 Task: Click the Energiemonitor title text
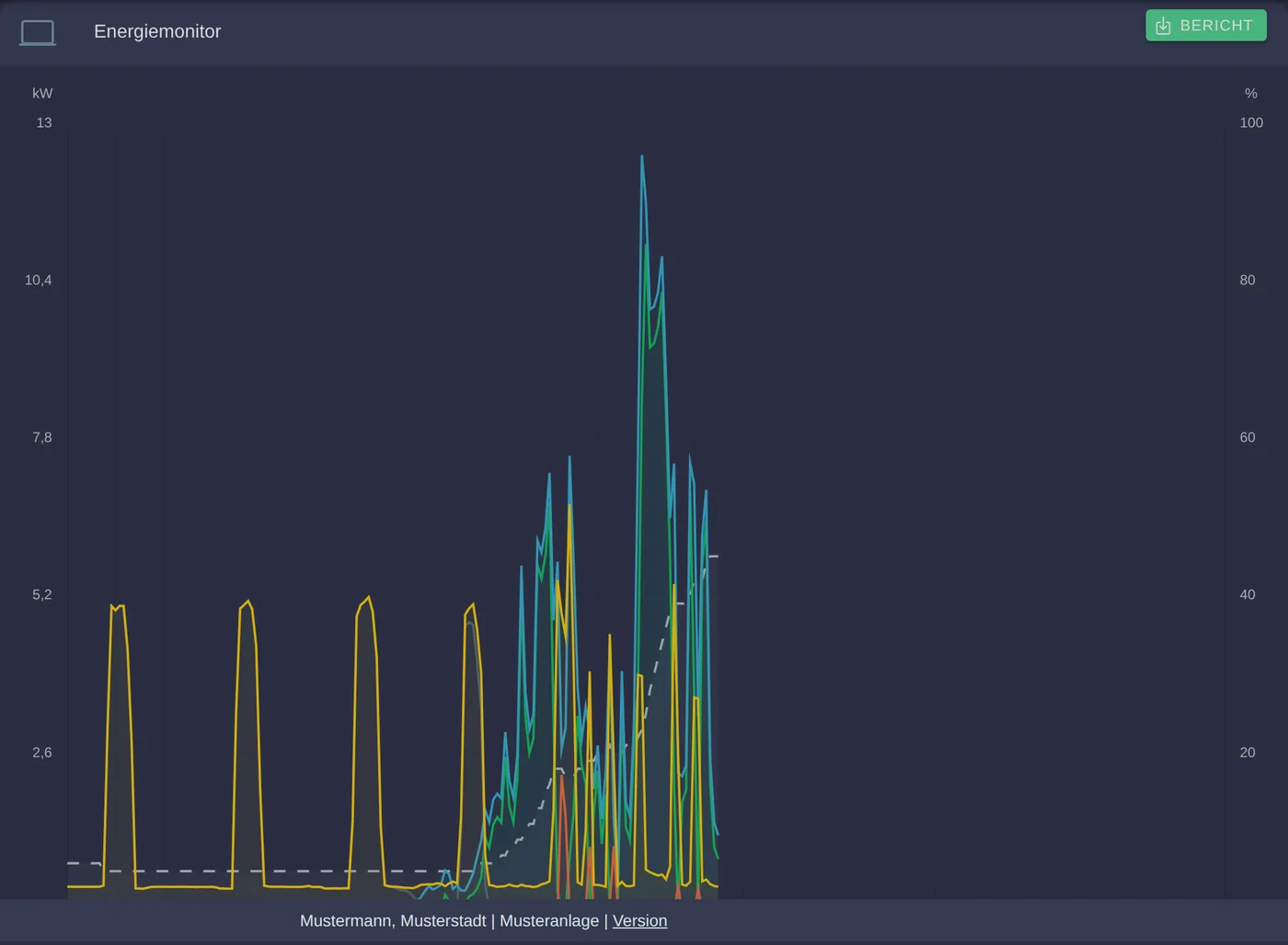pos(157,31)
